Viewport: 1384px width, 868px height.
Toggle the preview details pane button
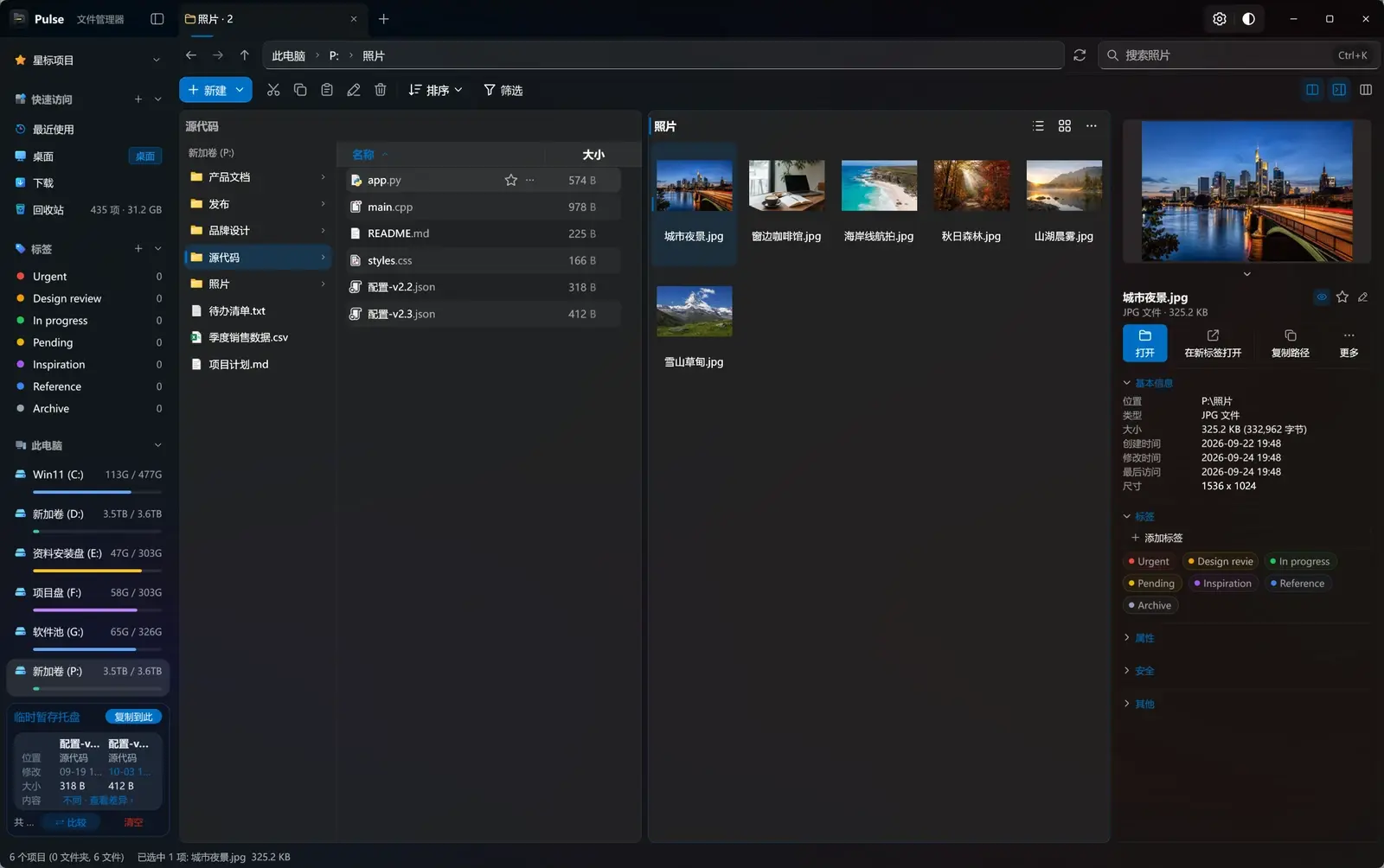click(x=1339, y=90)
